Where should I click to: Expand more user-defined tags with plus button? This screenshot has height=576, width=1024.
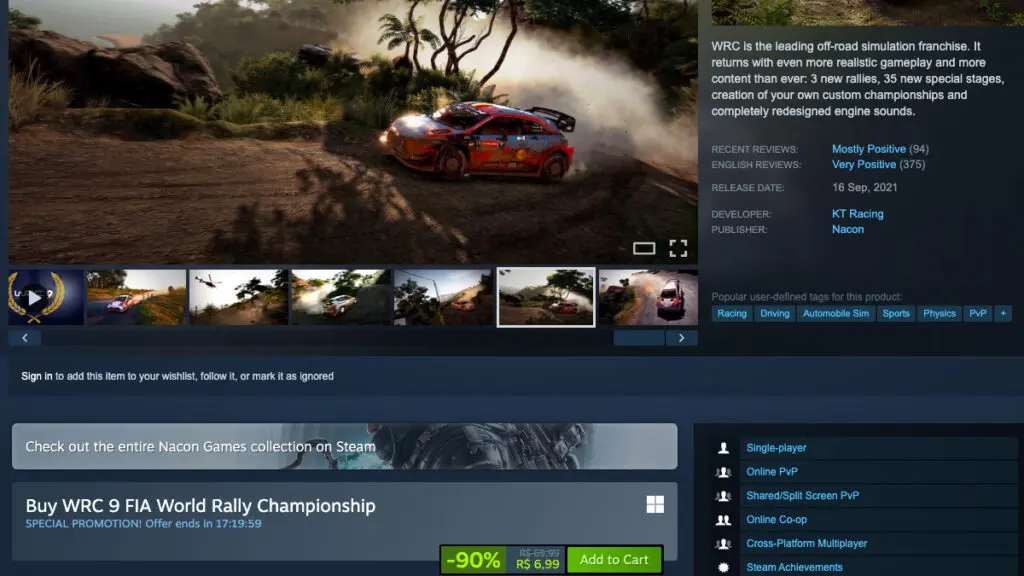1002,313
